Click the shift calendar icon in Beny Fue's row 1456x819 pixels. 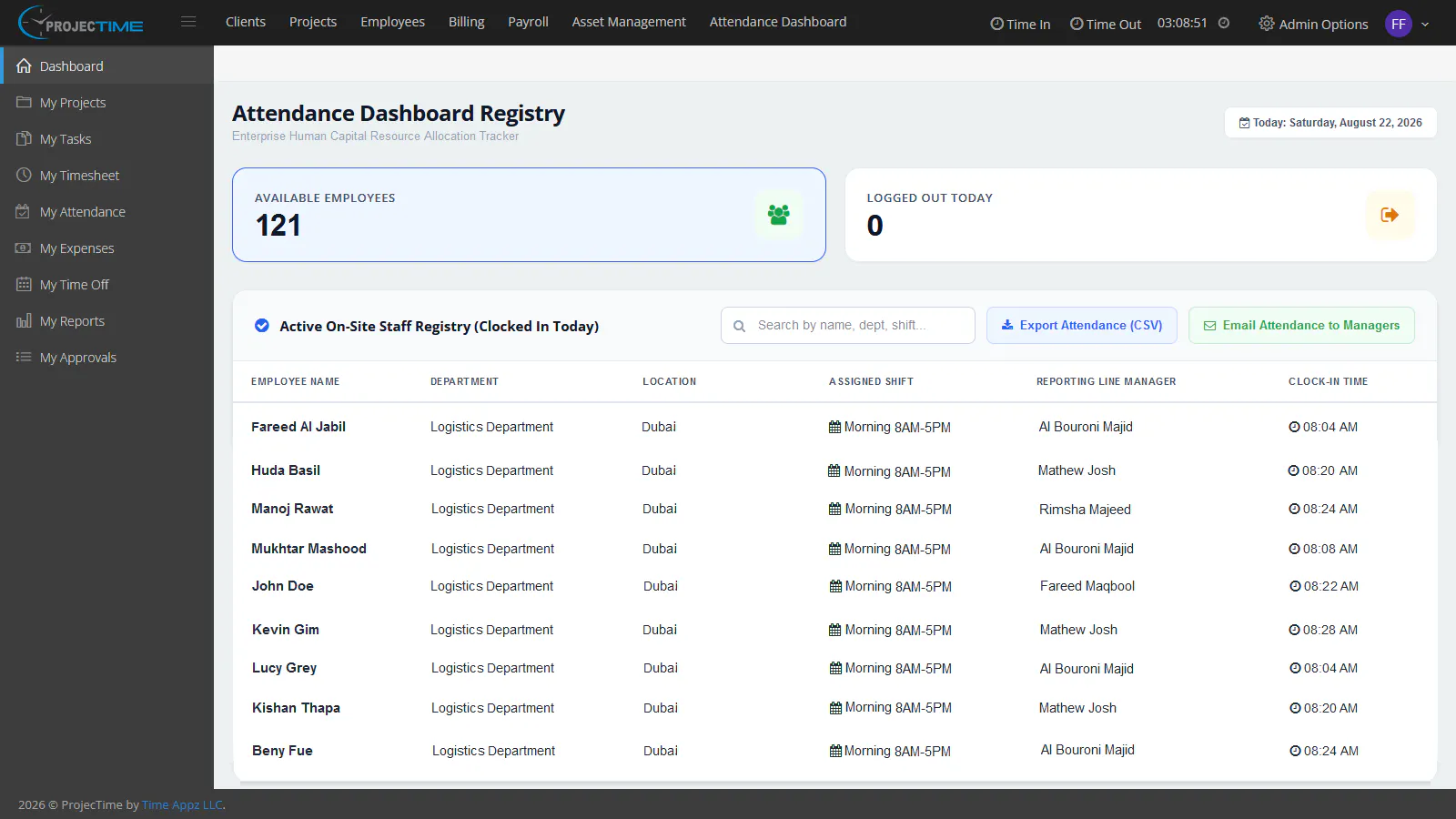point(835,751)
